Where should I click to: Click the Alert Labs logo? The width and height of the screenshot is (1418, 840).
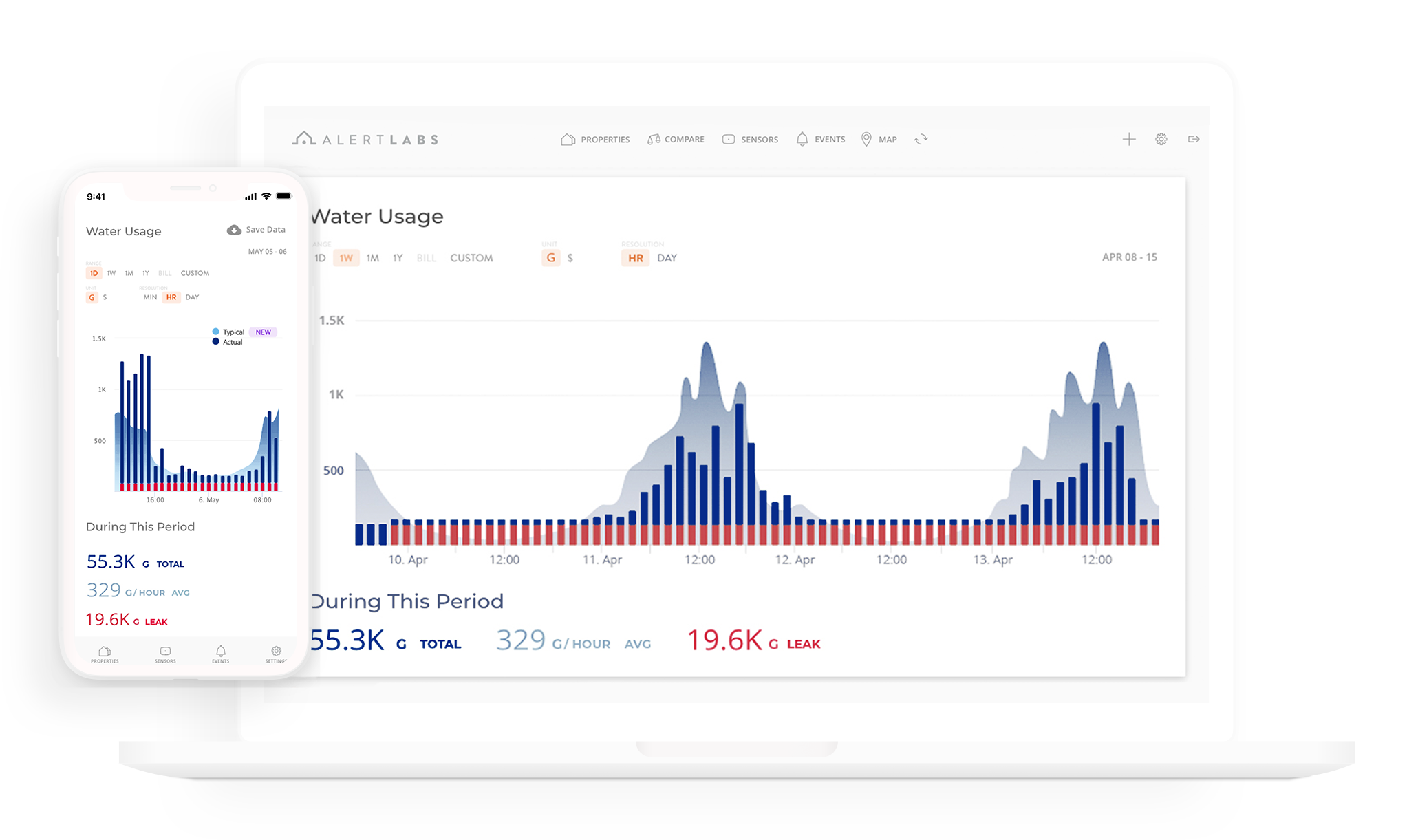(365, 139)
